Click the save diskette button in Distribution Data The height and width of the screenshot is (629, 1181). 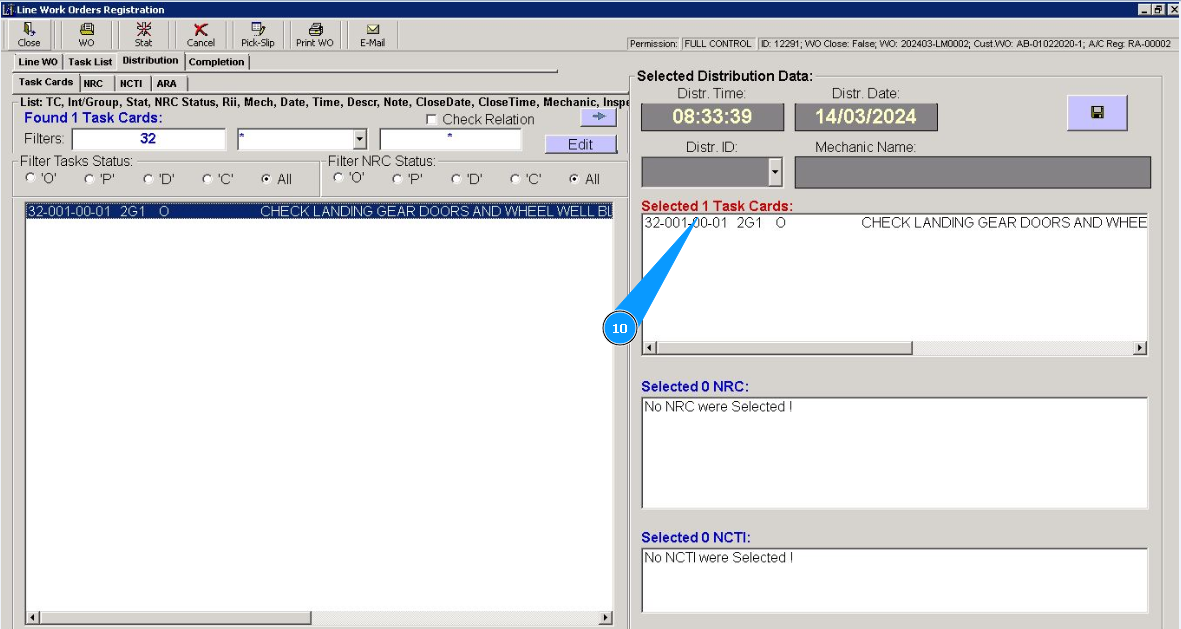coord(1097,112)
